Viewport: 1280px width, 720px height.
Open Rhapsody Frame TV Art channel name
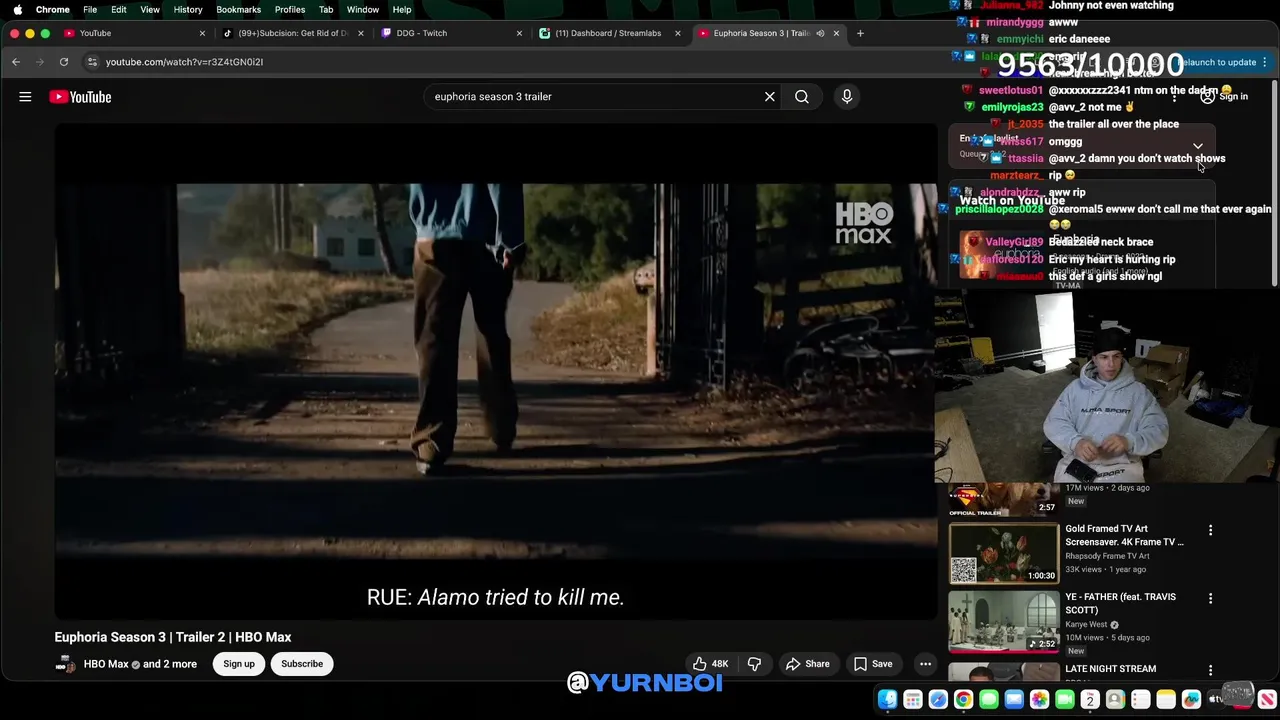click(x=1107, y=556)
